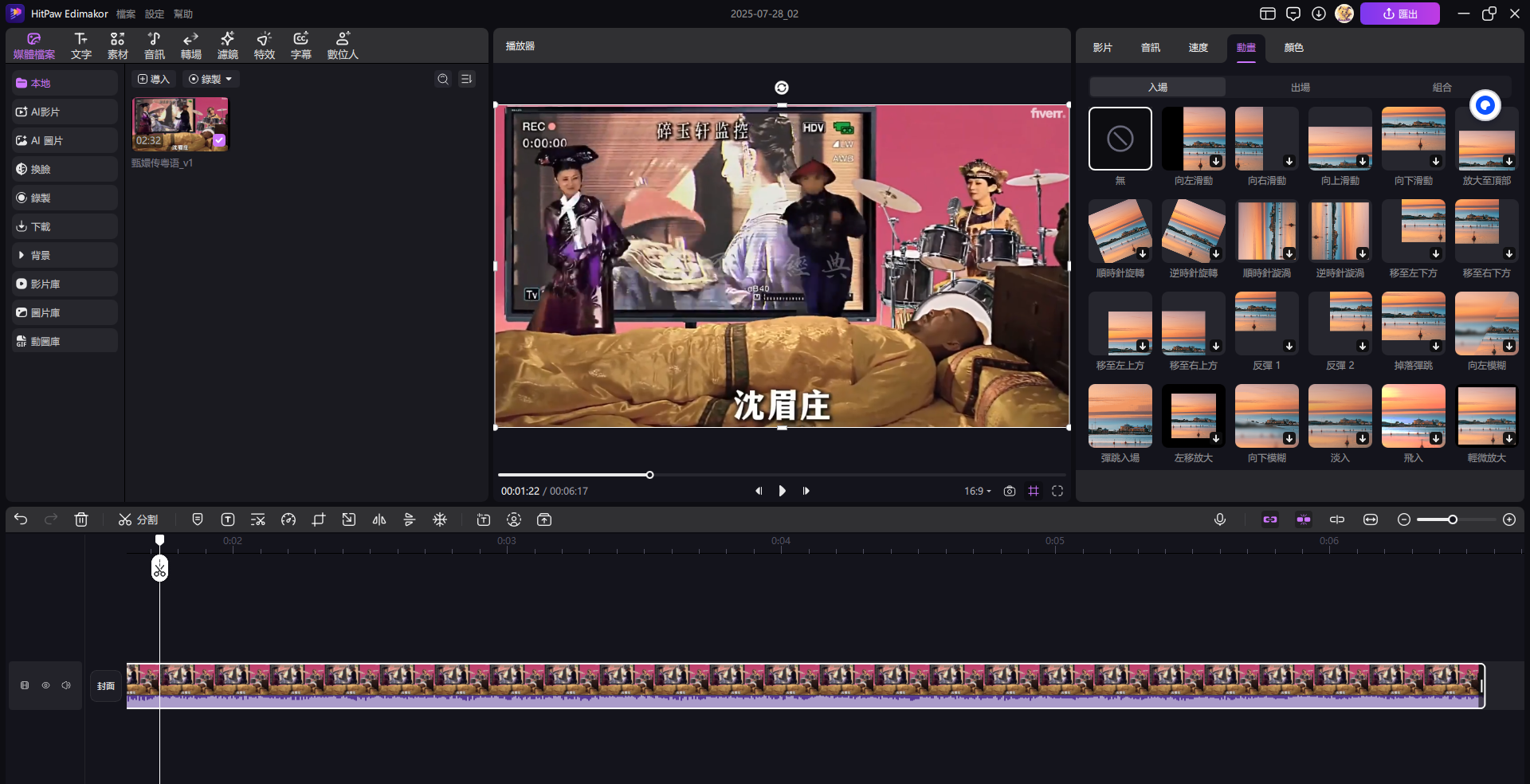Open the 特效 effects panel

[264, 46]
